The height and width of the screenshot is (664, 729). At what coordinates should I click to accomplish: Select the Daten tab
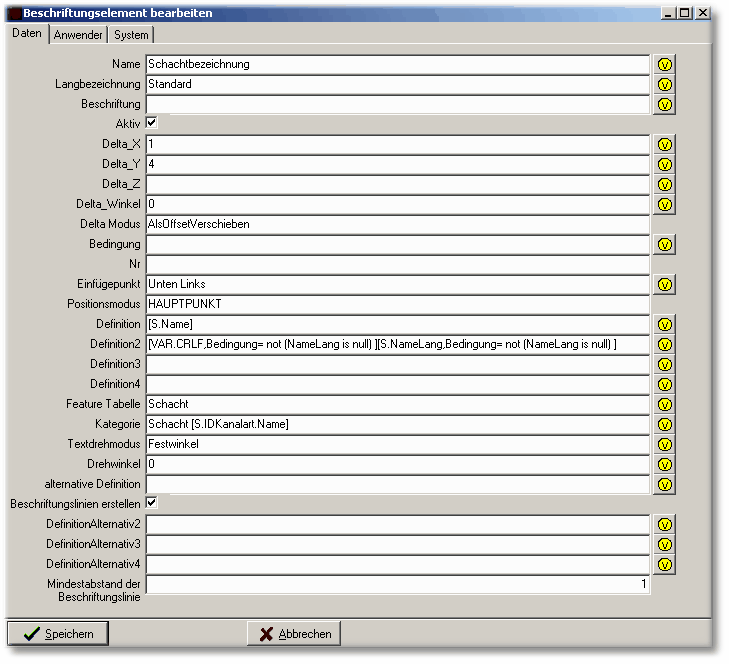tap(27, 34)
